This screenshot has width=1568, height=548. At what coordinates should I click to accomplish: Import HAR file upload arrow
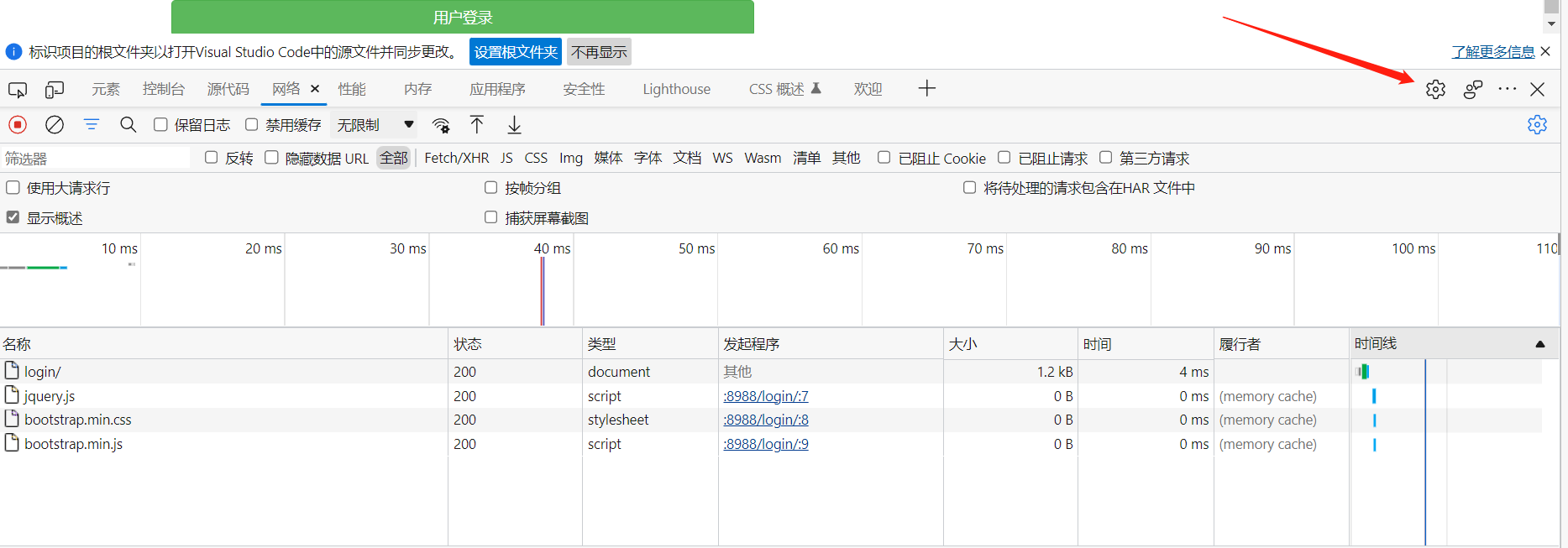[x=477, y=125]
